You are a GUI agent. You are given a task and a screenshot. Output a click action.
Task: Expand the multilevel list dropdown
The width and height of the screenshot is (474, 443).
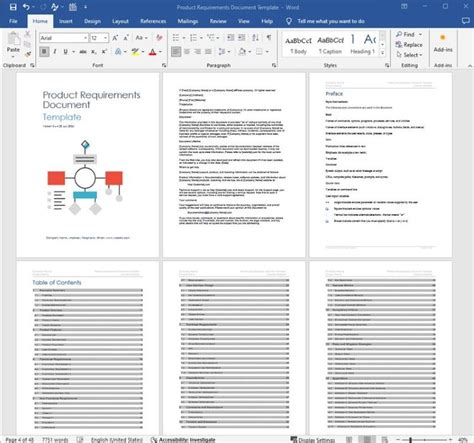click(218, 38)
